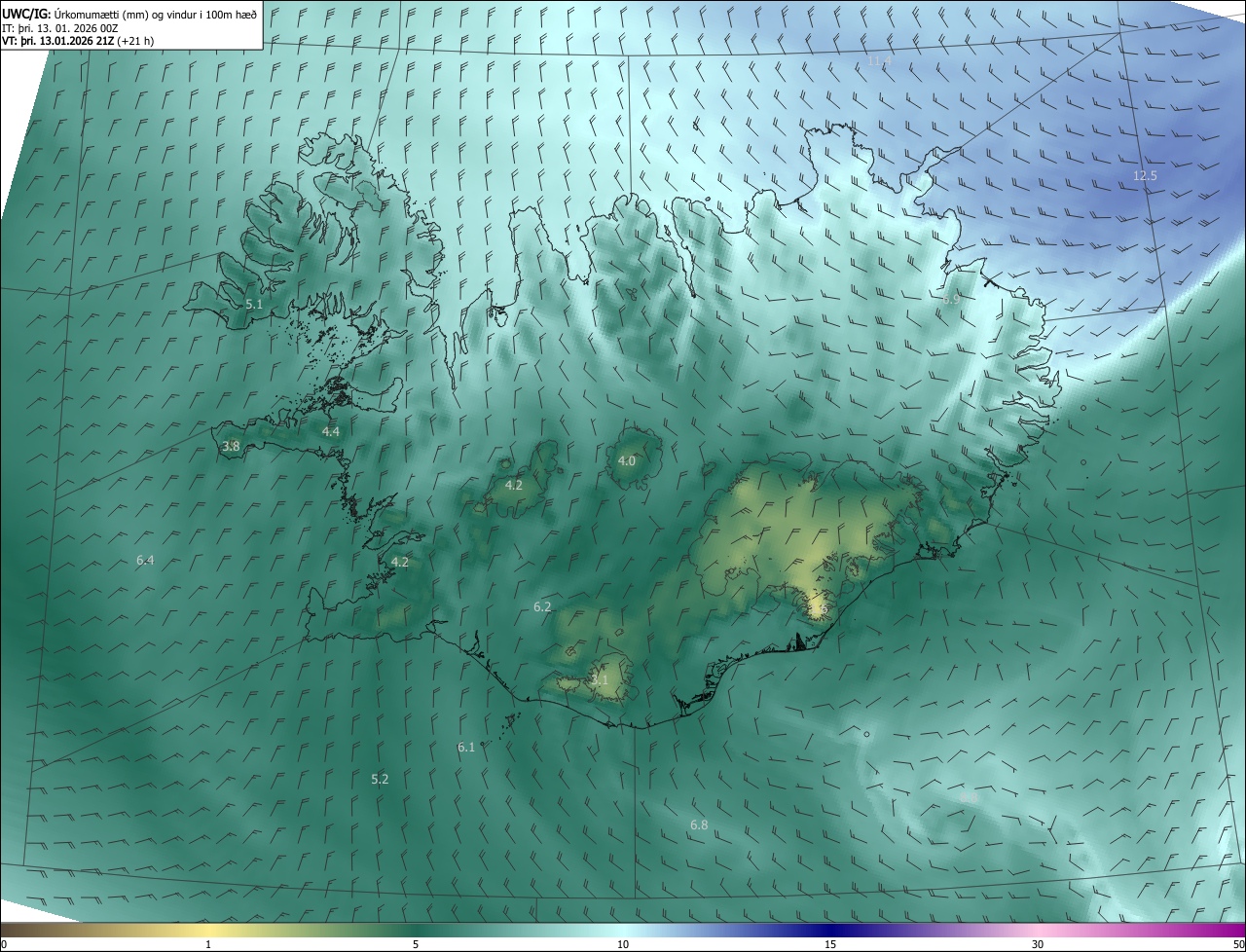The width and height of the screenshot is (1246, 952).
Task: Click the 5.2 value label on the map
Action: (x=380, y=780)
